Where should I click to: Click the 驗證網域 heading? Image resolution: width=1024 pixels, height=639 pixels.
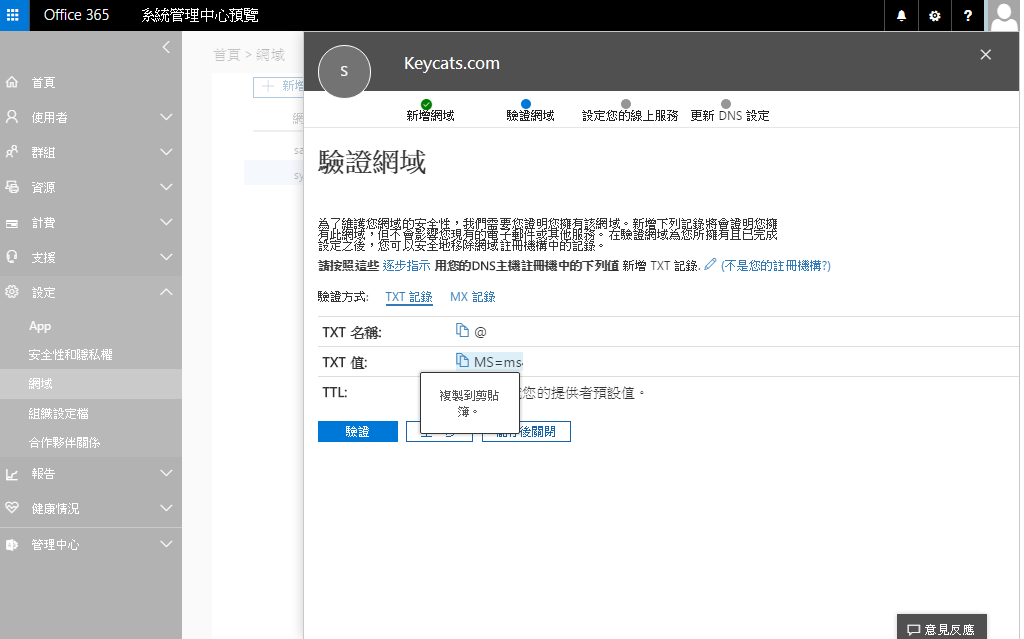pos(372,162)
